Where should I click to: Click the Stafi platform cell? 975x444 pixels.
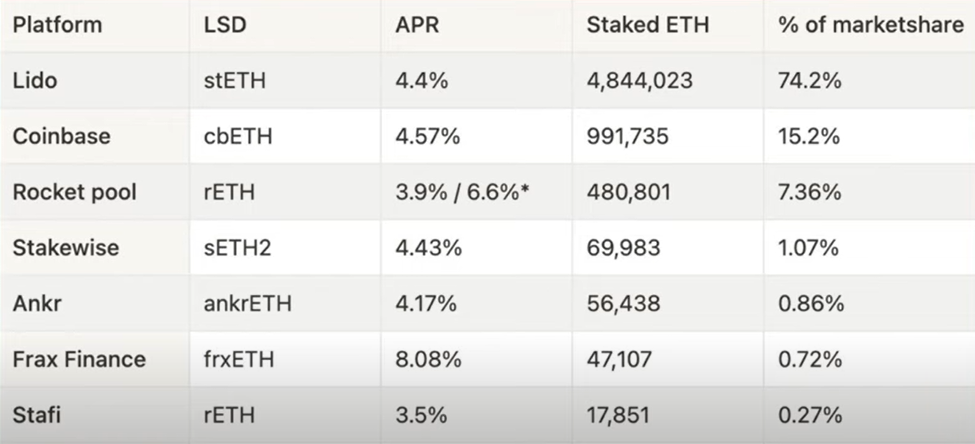point(36,413)
